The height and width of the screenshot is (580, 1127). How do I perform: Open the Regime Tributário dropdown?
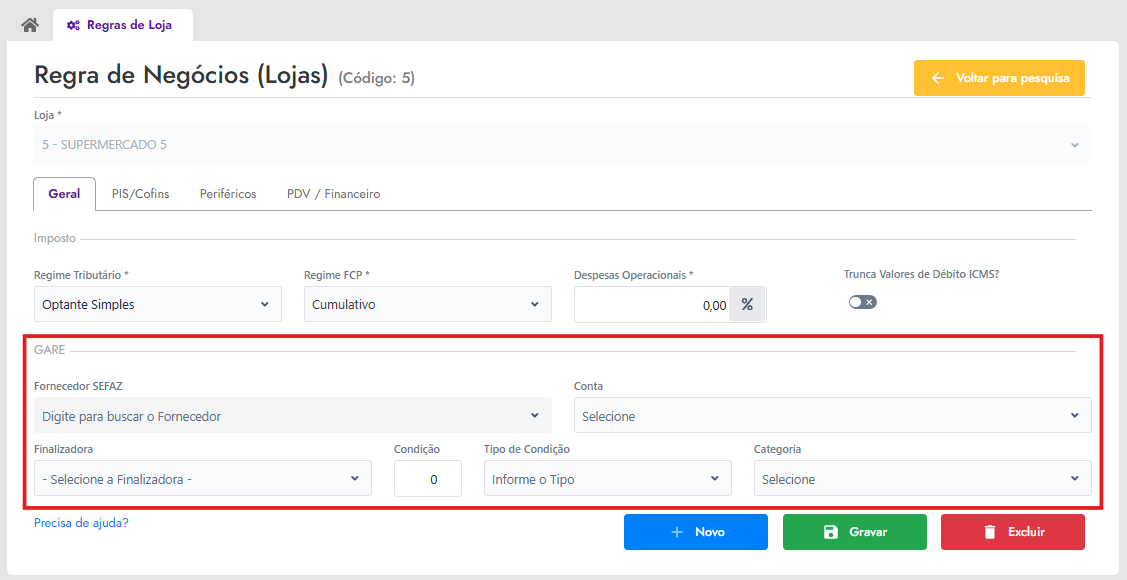157,304
